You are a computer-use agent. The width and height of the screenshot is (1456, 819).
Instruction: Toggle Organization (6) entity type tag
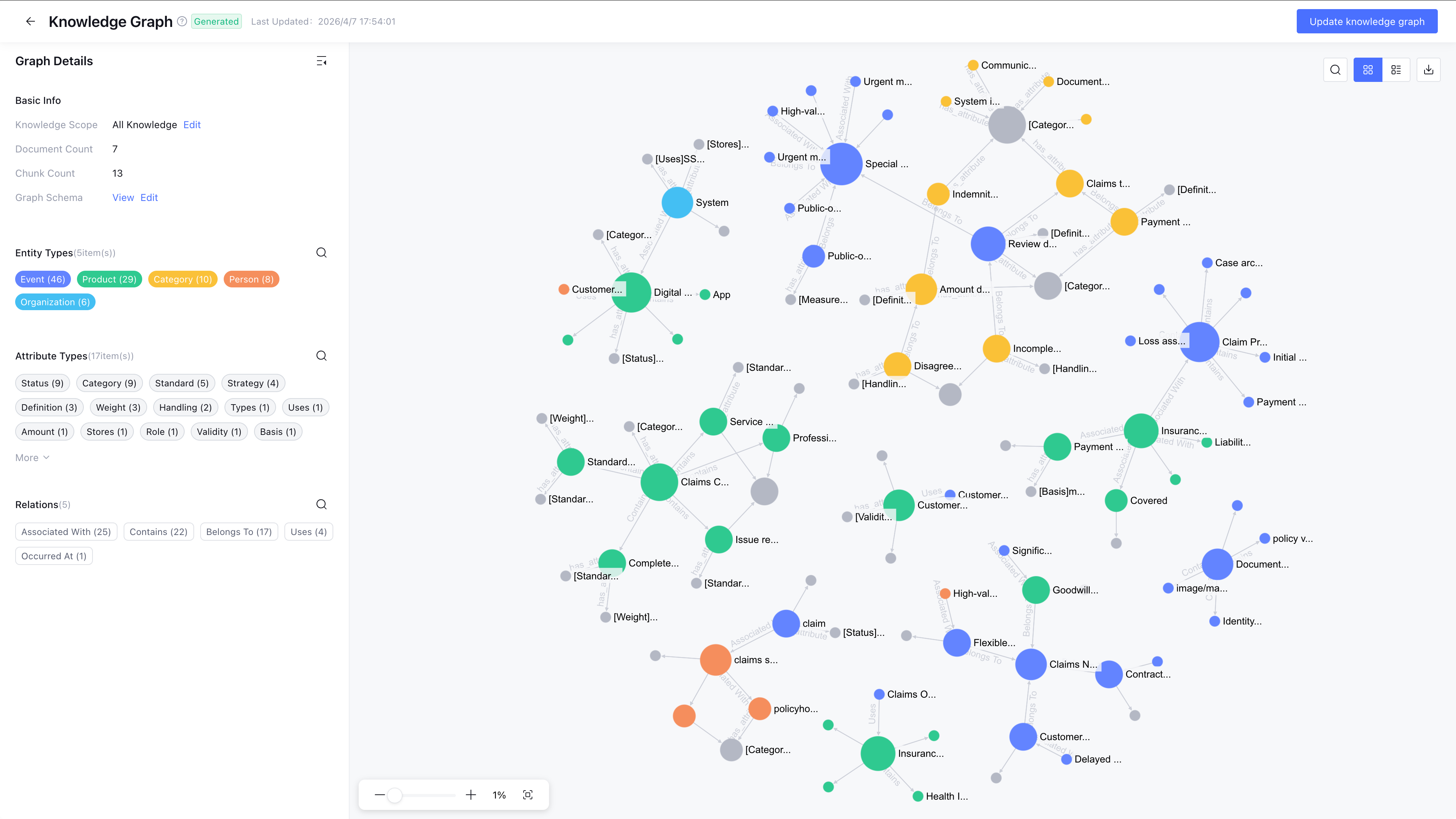tap(55, 302)
